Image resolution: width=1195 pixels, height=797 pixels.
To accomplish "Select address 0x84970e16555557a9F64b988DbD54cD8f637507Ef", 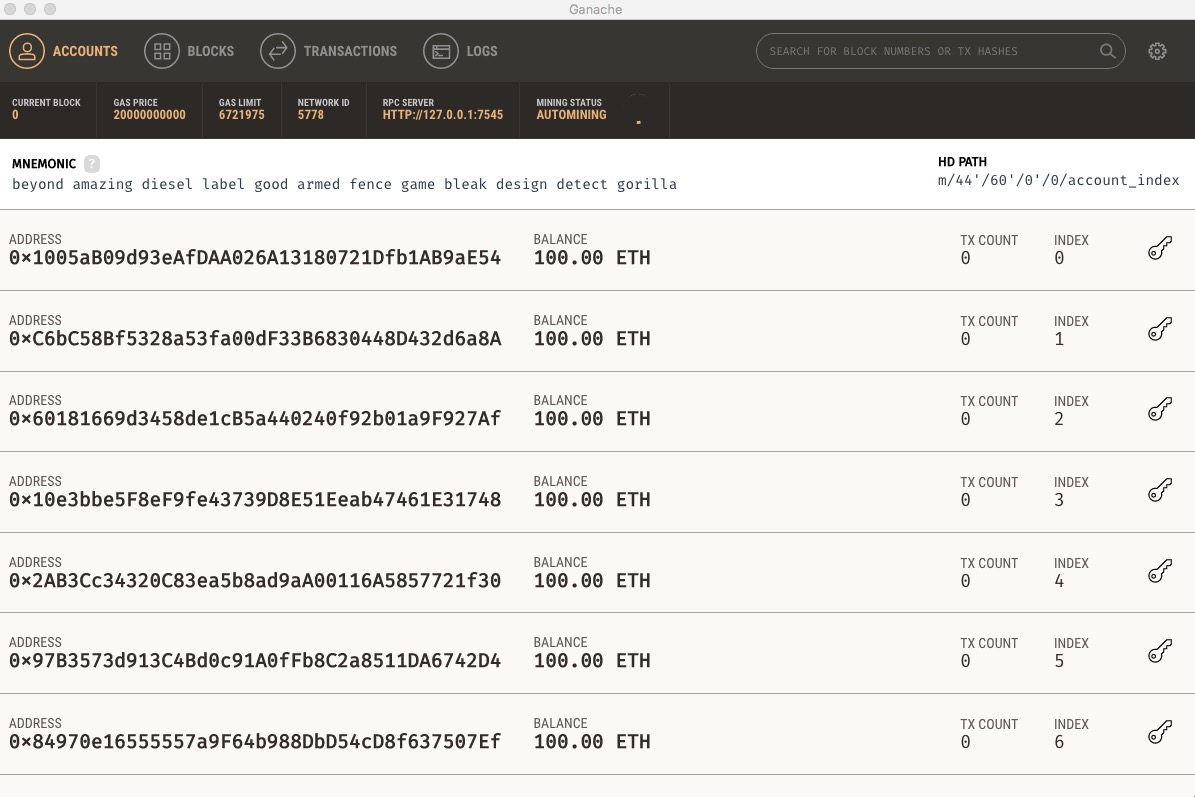I will click(x=255, y=741).
